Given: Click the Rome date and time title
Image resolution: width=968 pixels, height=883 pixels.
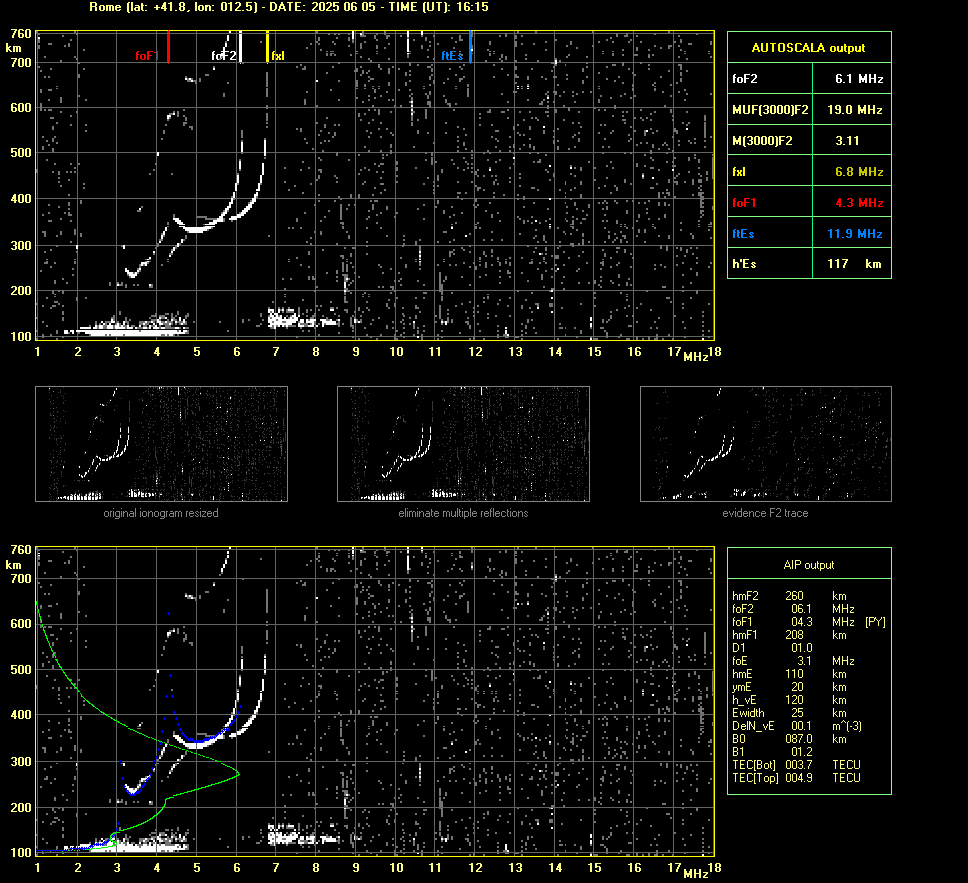Looking at the screenshot, I should 288,7.
